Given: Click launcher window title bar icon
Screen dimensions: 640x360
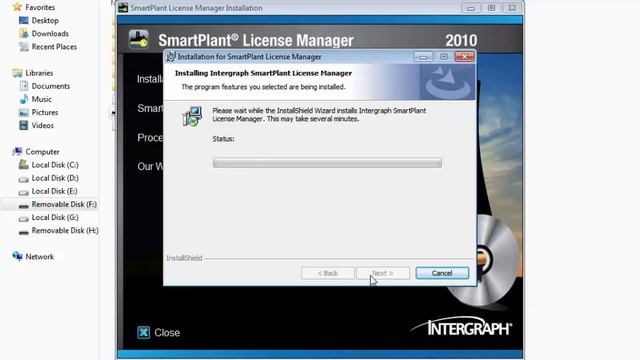Looking at the screenshot, I should click(123, 8).
